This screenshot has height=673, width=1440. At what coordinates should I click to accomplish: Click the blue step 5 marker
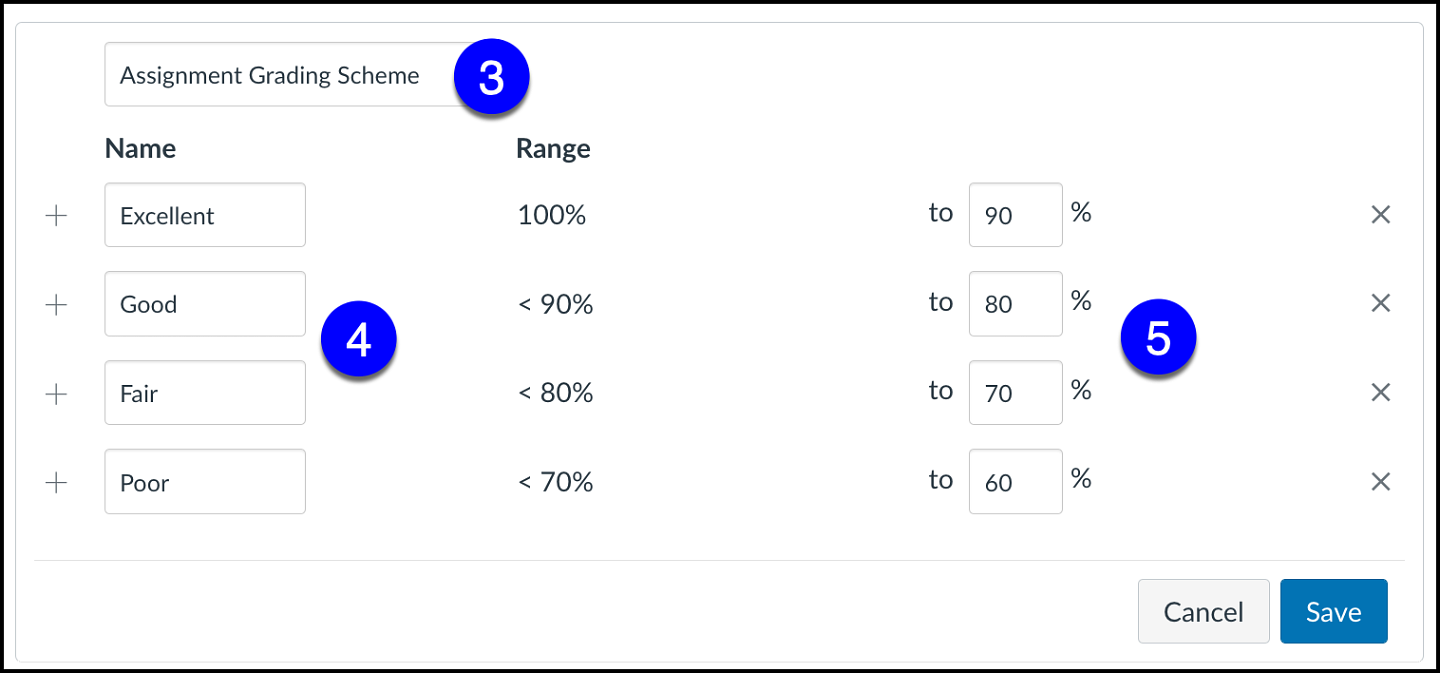[x=1158, y=340]
